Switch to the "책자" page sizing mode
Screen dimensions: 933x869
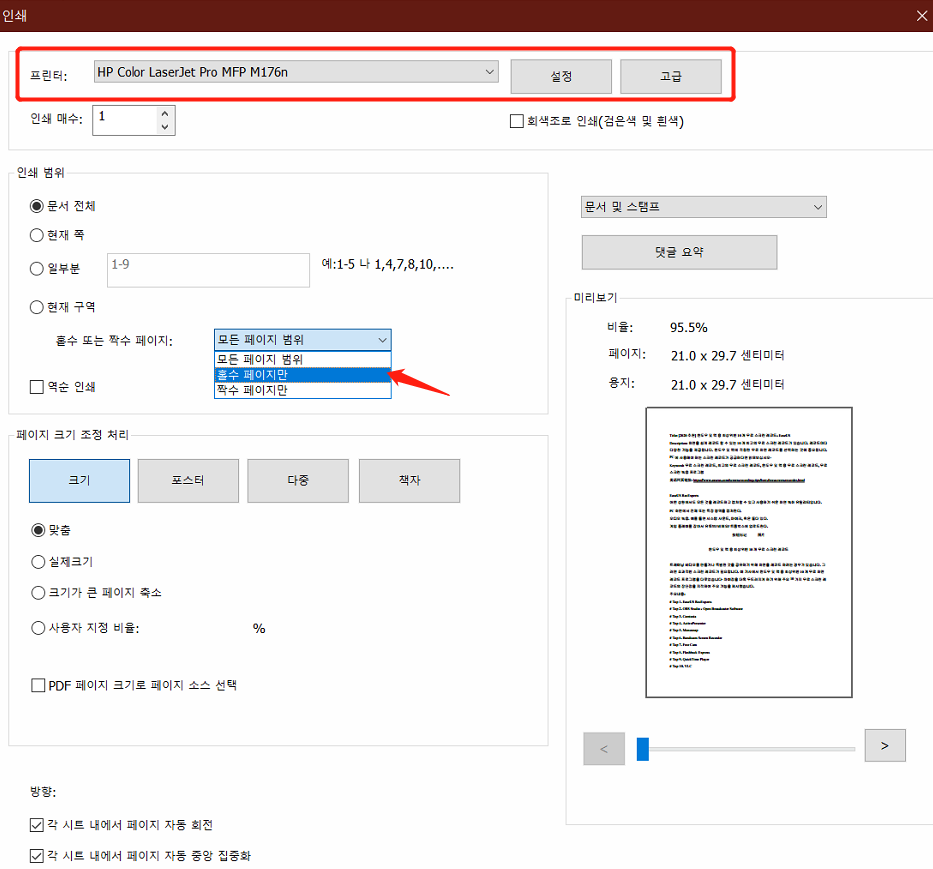[x=407, y=480]
